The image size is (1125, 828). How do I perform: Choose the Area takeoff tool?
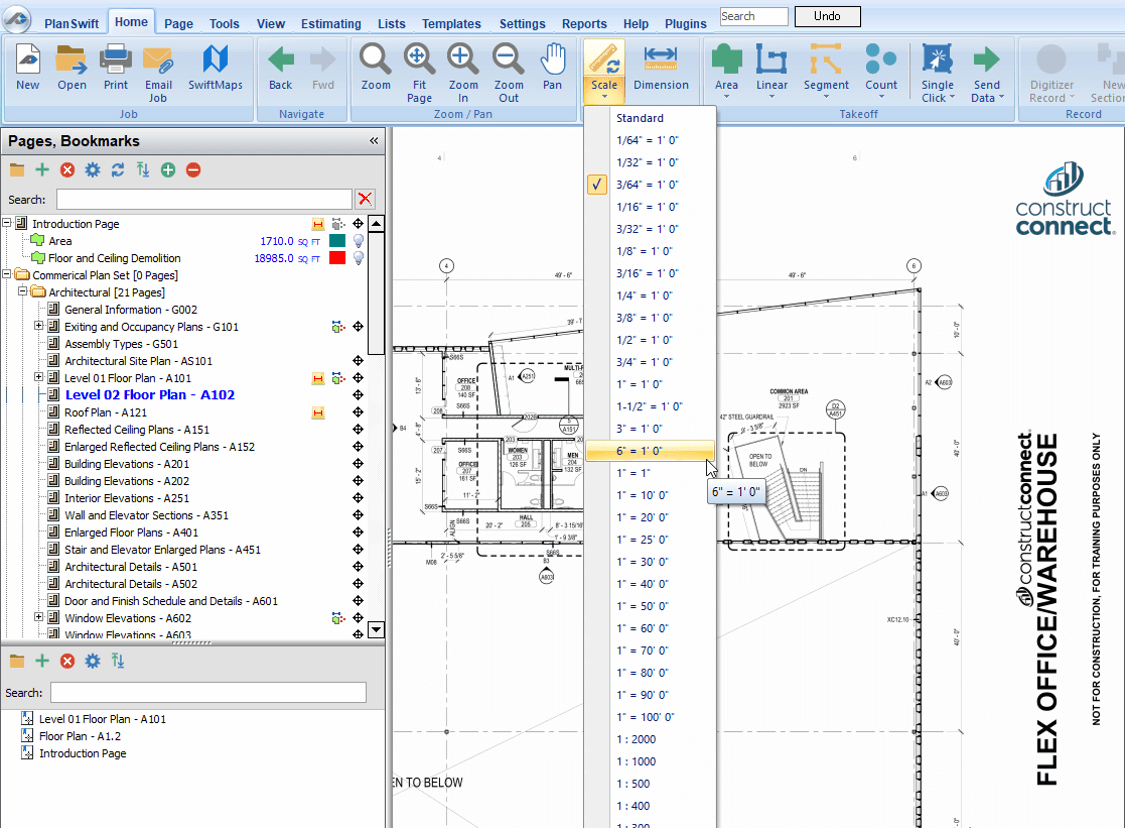pyautogui.click(x=726, y=60)
